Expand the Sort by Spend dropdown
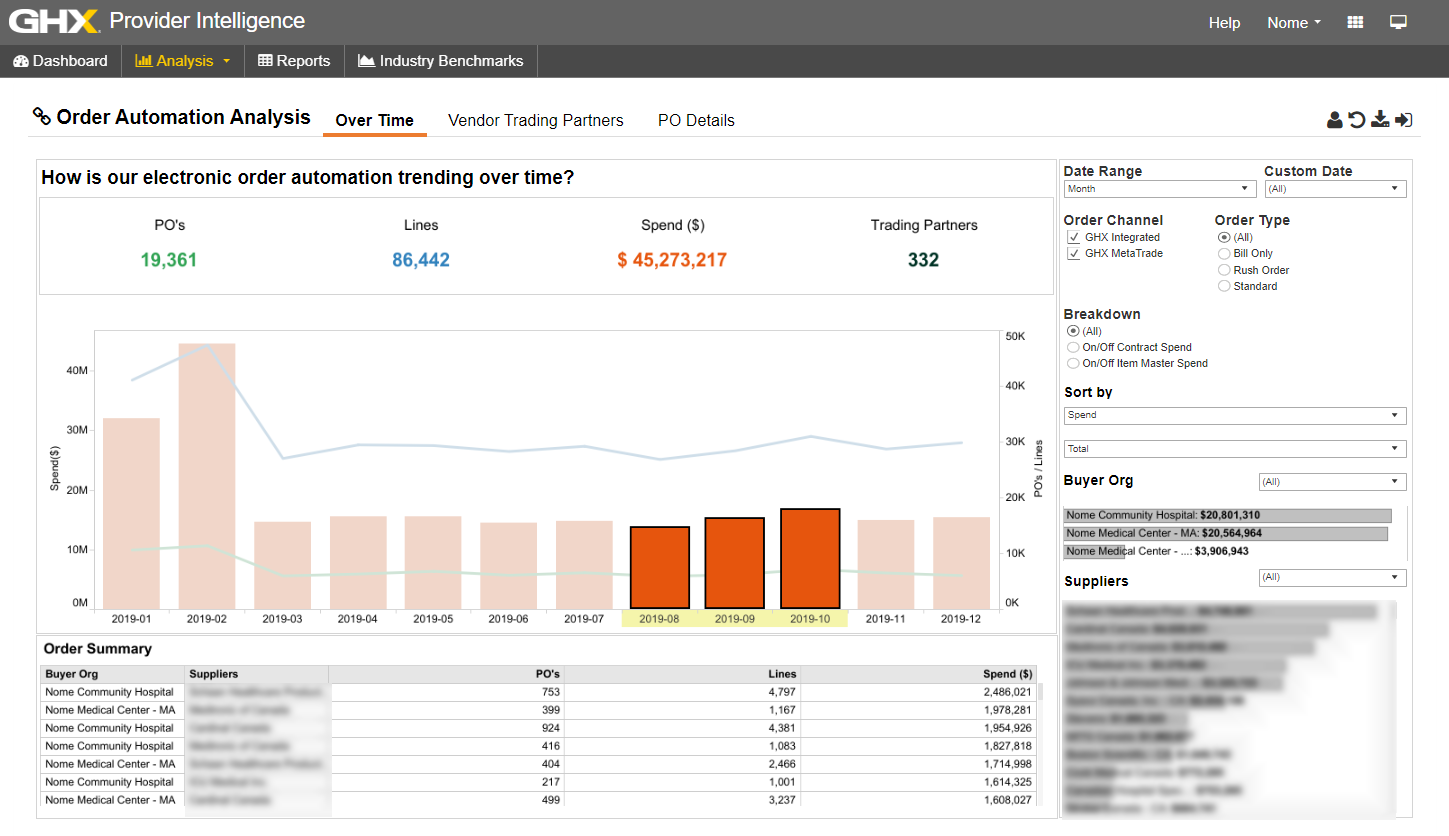Image resolution: width=1449 pixels, height=836 pixels. [x=1234, y=415]
